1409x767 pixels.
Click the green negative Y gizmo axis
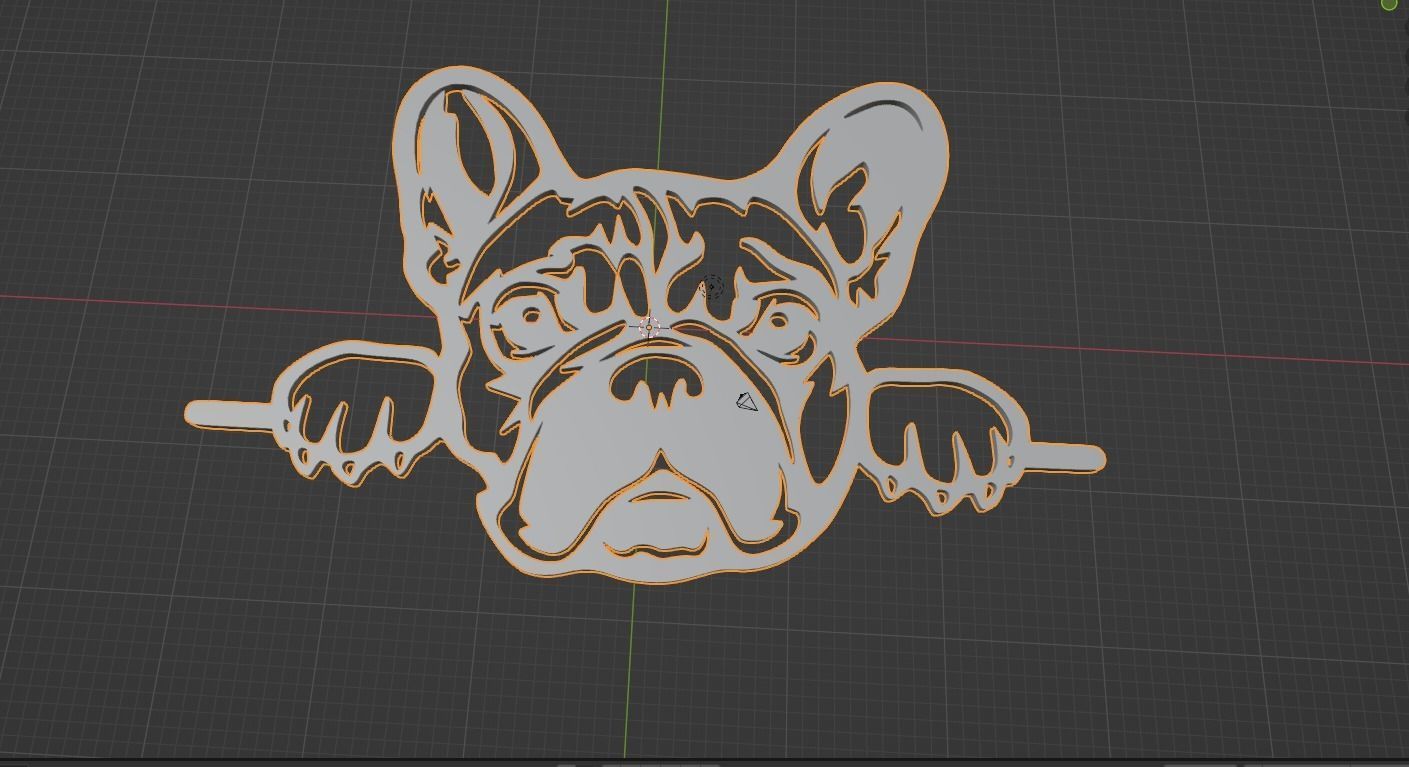click(x=1389, y=4)
